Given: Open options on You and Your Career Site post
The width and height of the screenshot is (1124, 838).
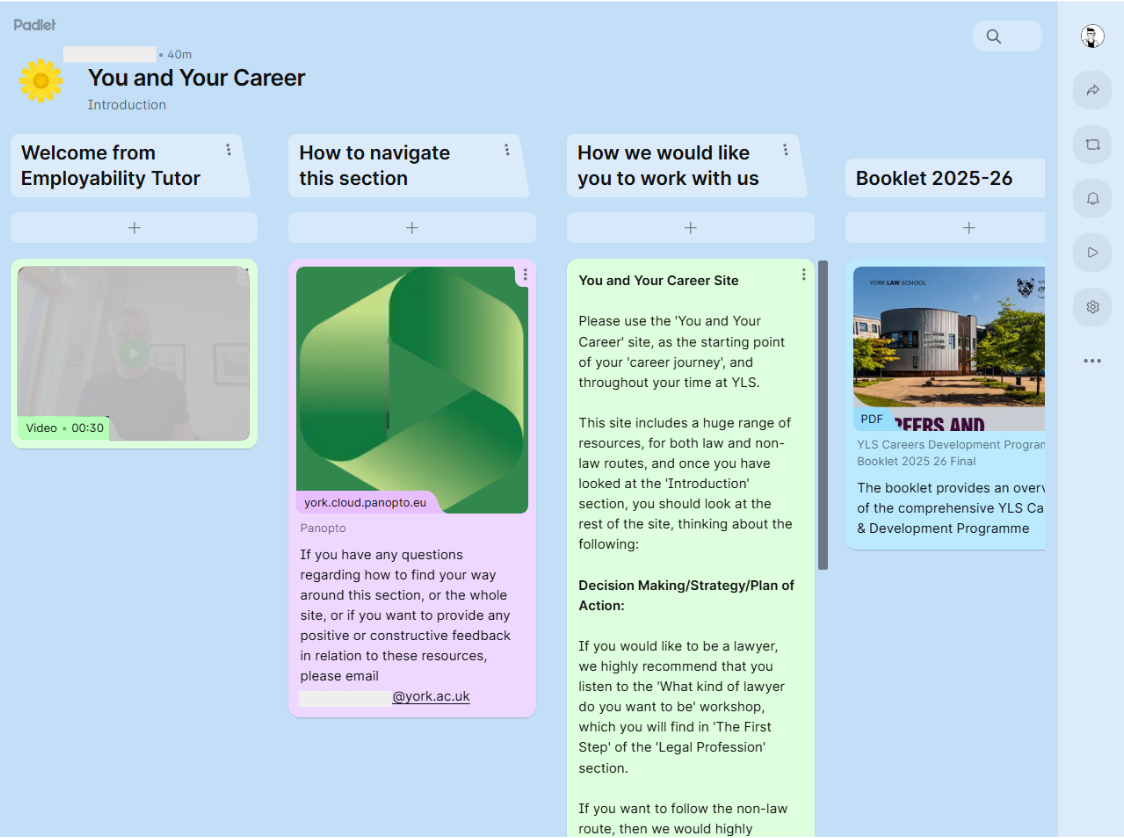Looking at the screenshot, I should pyautogui.click(x=803, y=275).
